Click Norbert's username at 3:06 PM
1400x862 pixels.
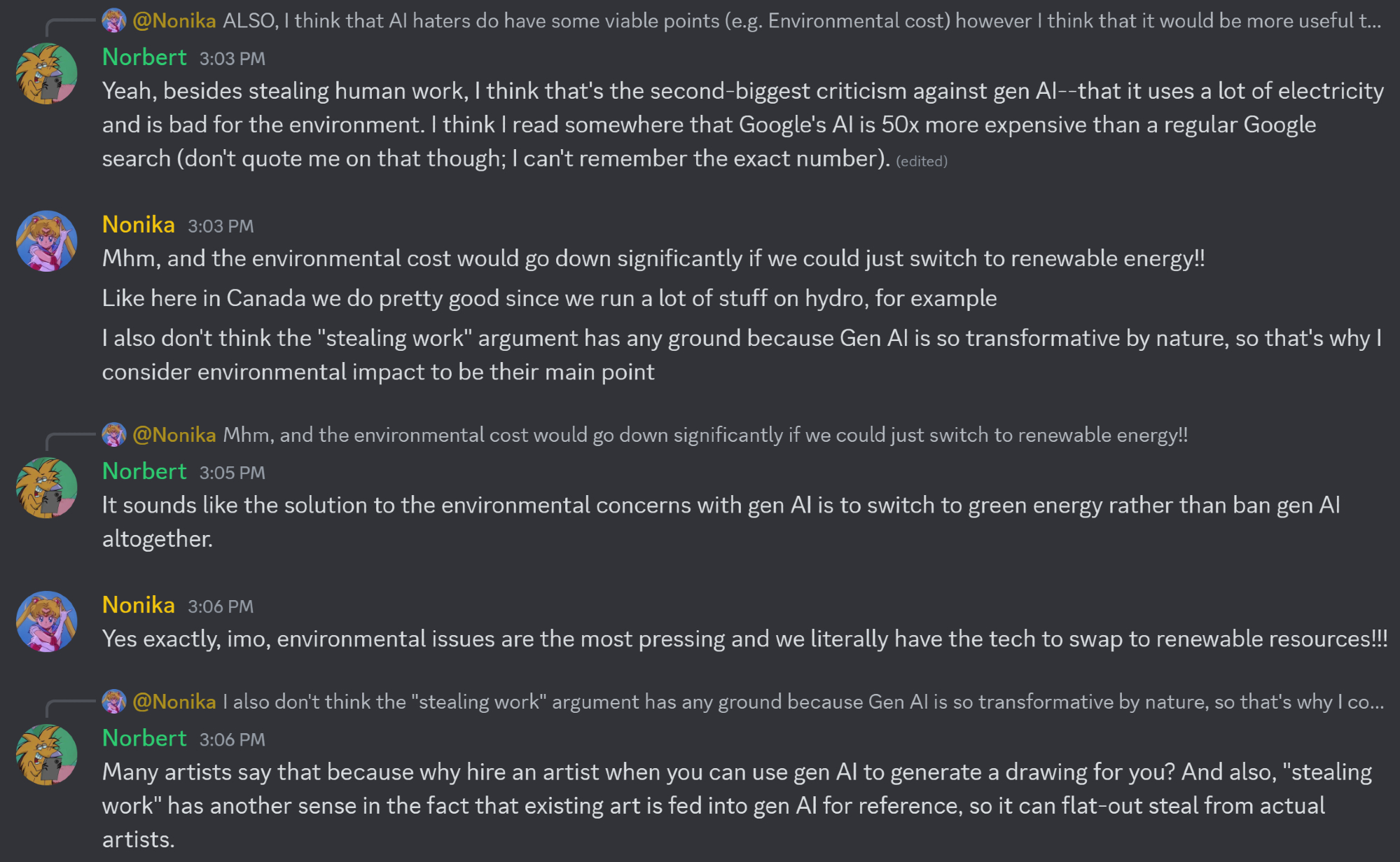point(144,738)
